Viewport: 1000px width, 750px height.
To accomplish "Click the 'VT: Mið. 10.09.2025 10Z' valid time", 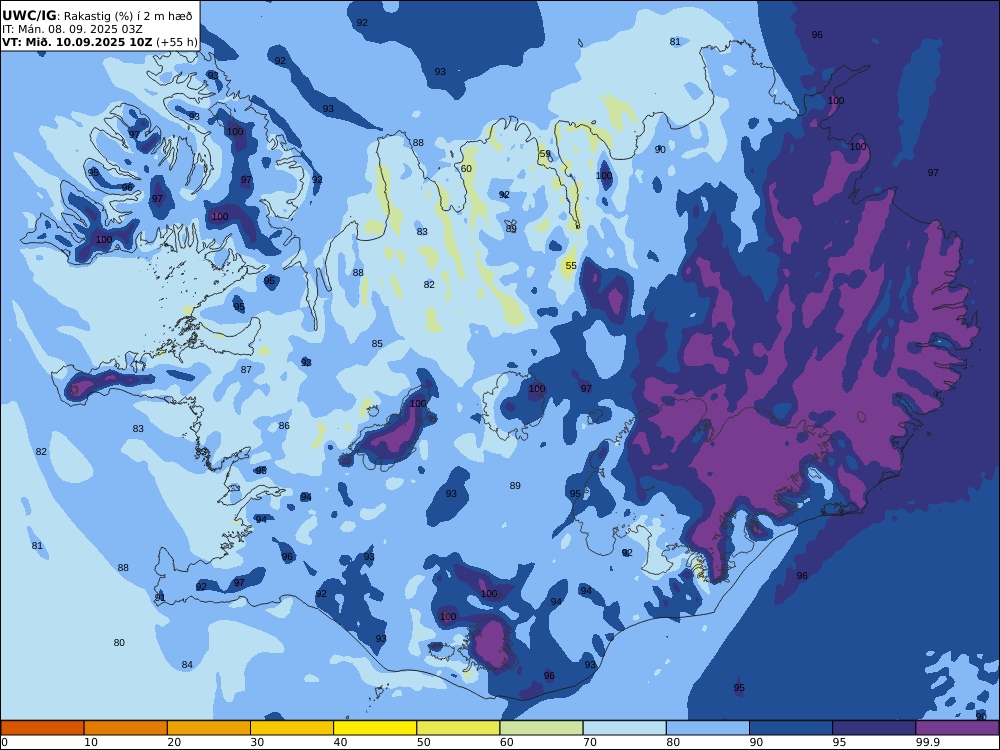I will coord(77,42).
